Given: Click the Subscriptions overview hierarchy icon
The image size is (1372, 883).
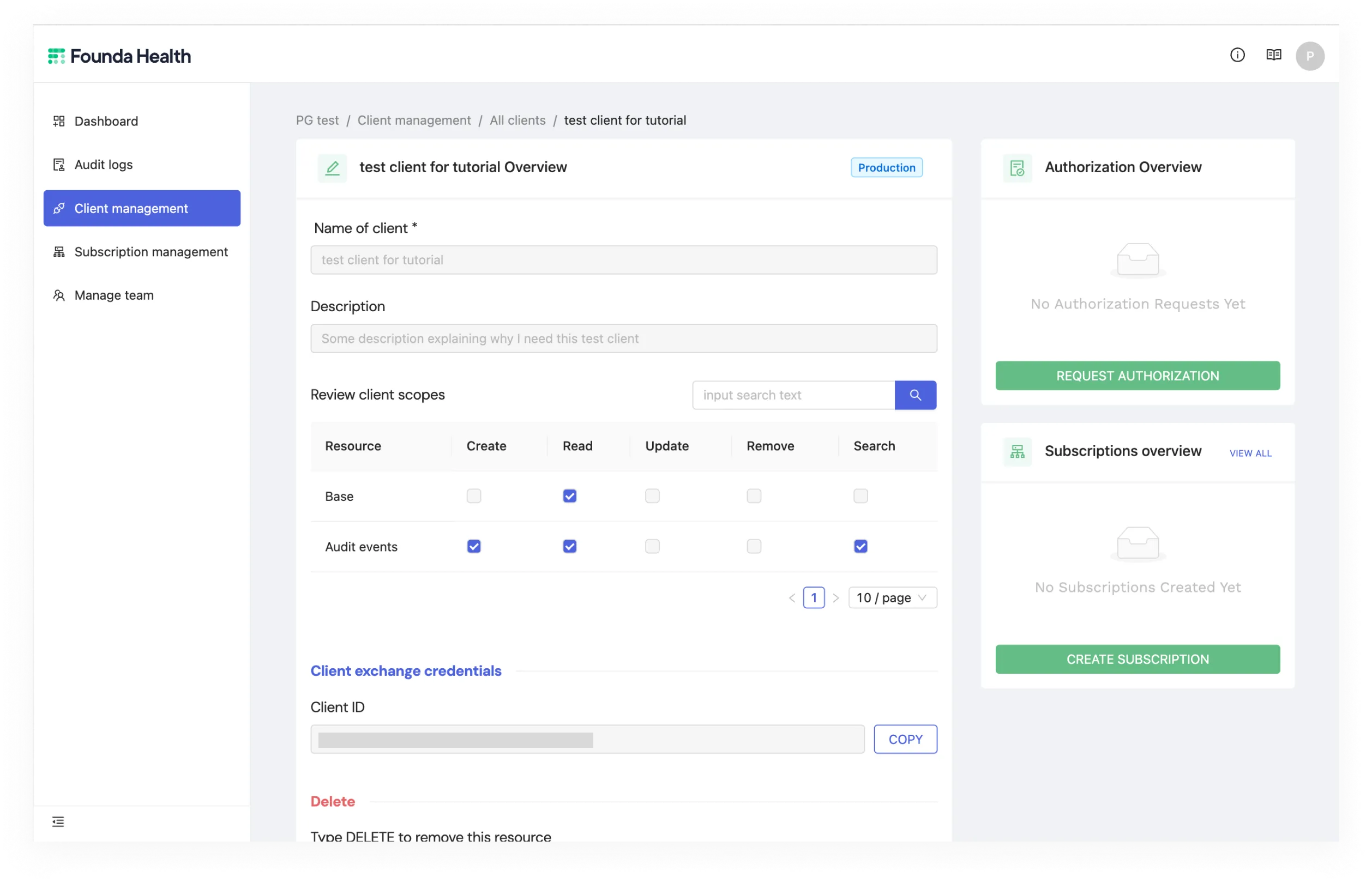Looking at the screenshot, I should point(1017,452).
